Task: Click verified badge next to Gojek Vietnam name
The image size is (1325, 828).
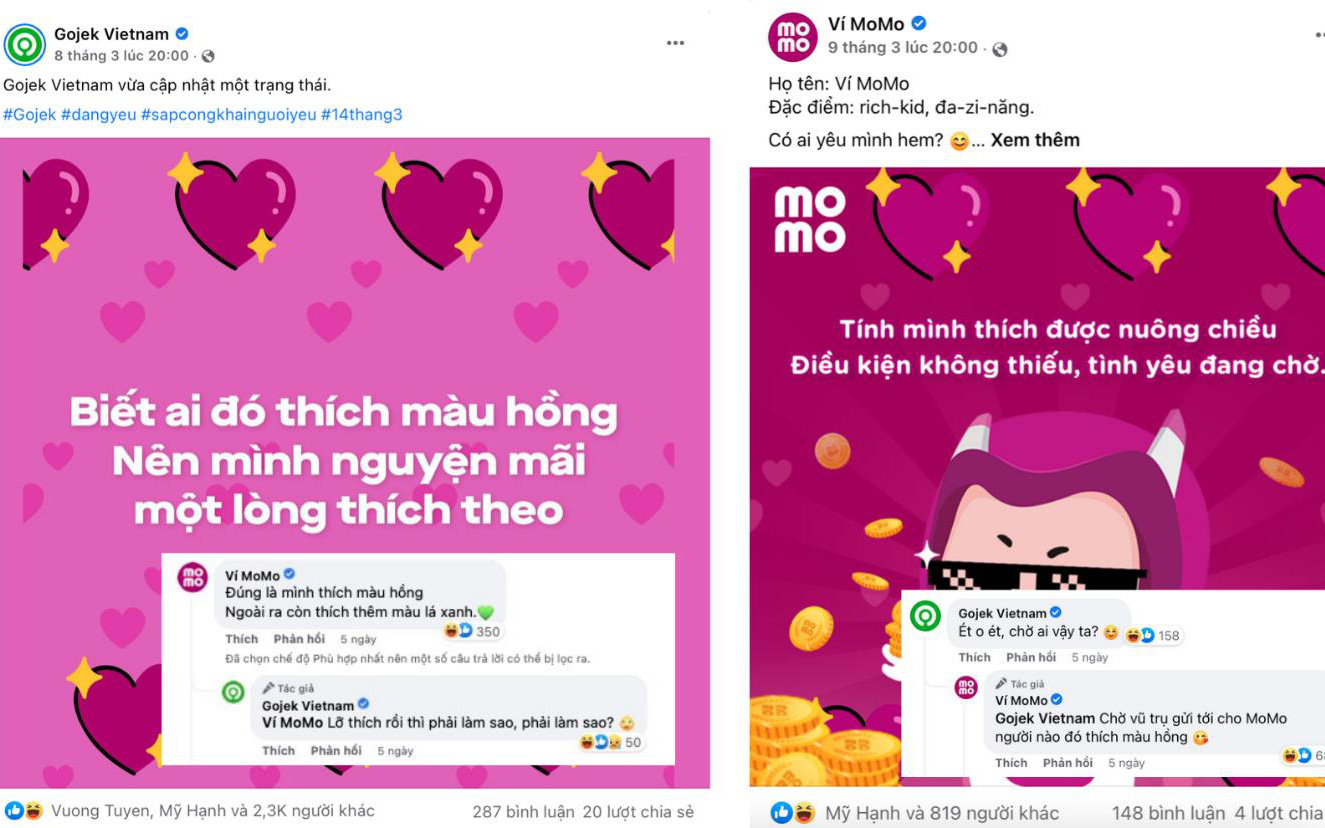Action: [182, 34]
